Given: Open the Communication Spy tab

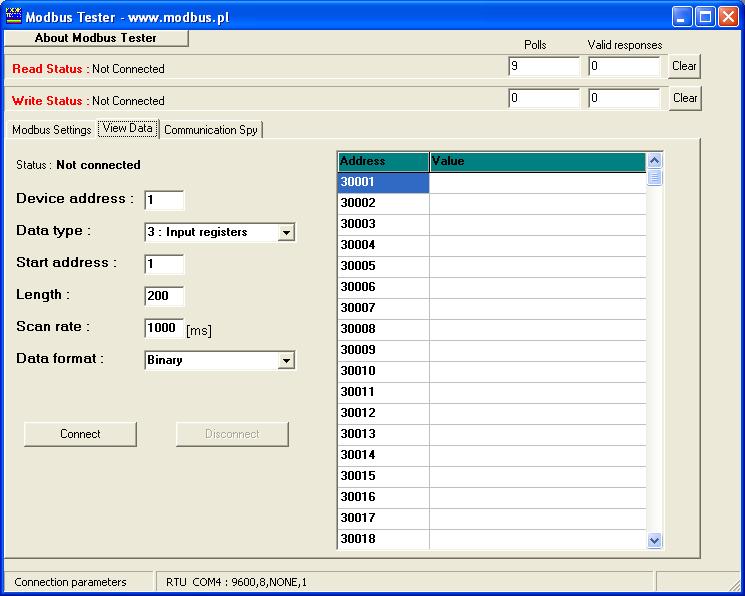Looking at the screenshot, I should pyautogui.click(x=211, y=130).
